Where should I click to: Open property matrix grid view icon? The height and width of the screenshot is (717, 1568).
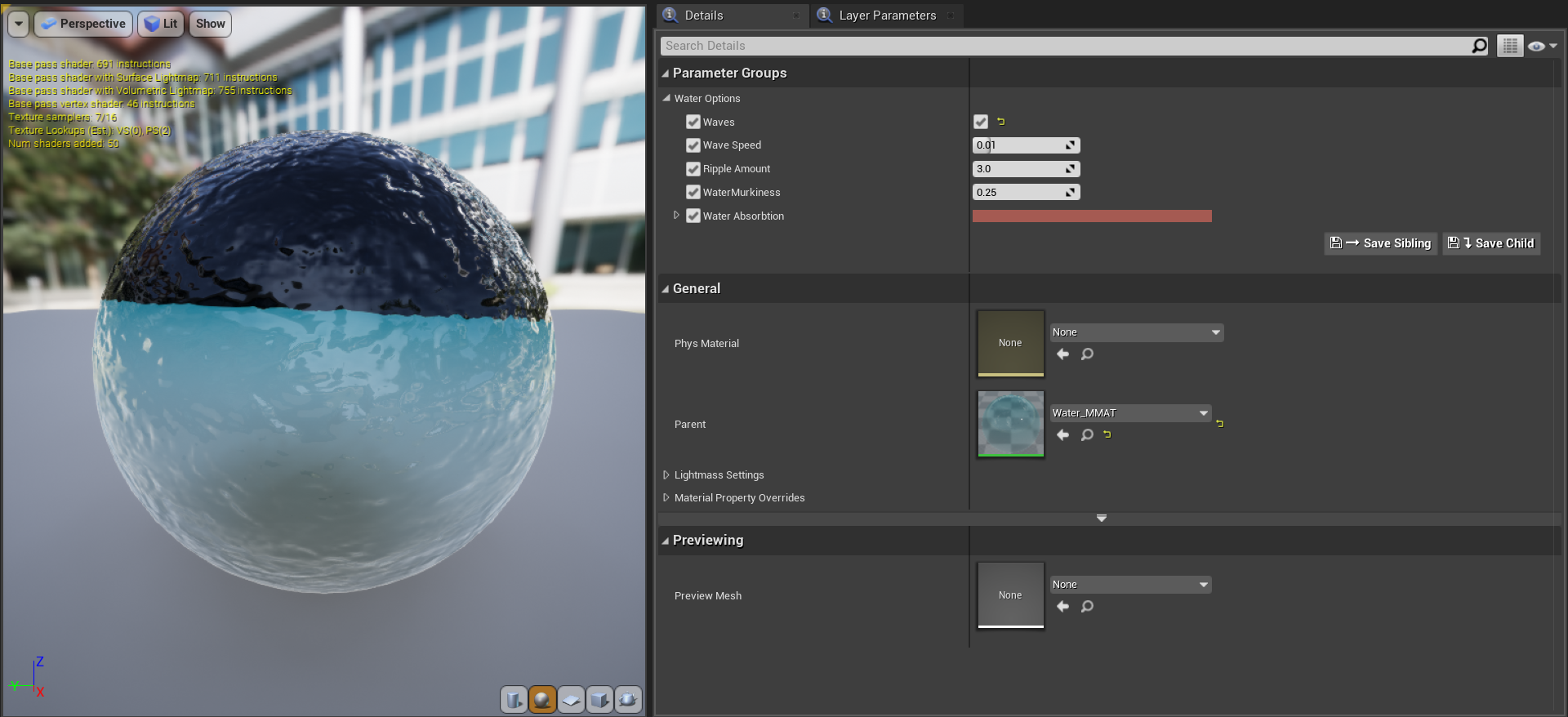[1510, 46]
